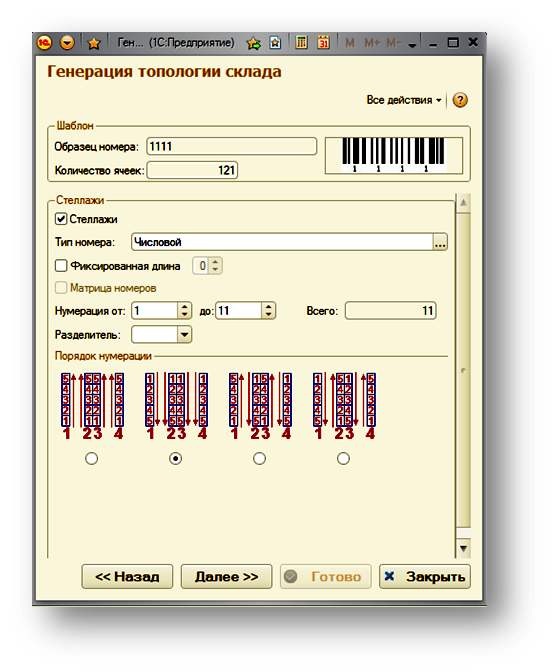This screenshot has height=672, width=552.
Task: Click the barcode preview image
Action: tap(394, 155)
